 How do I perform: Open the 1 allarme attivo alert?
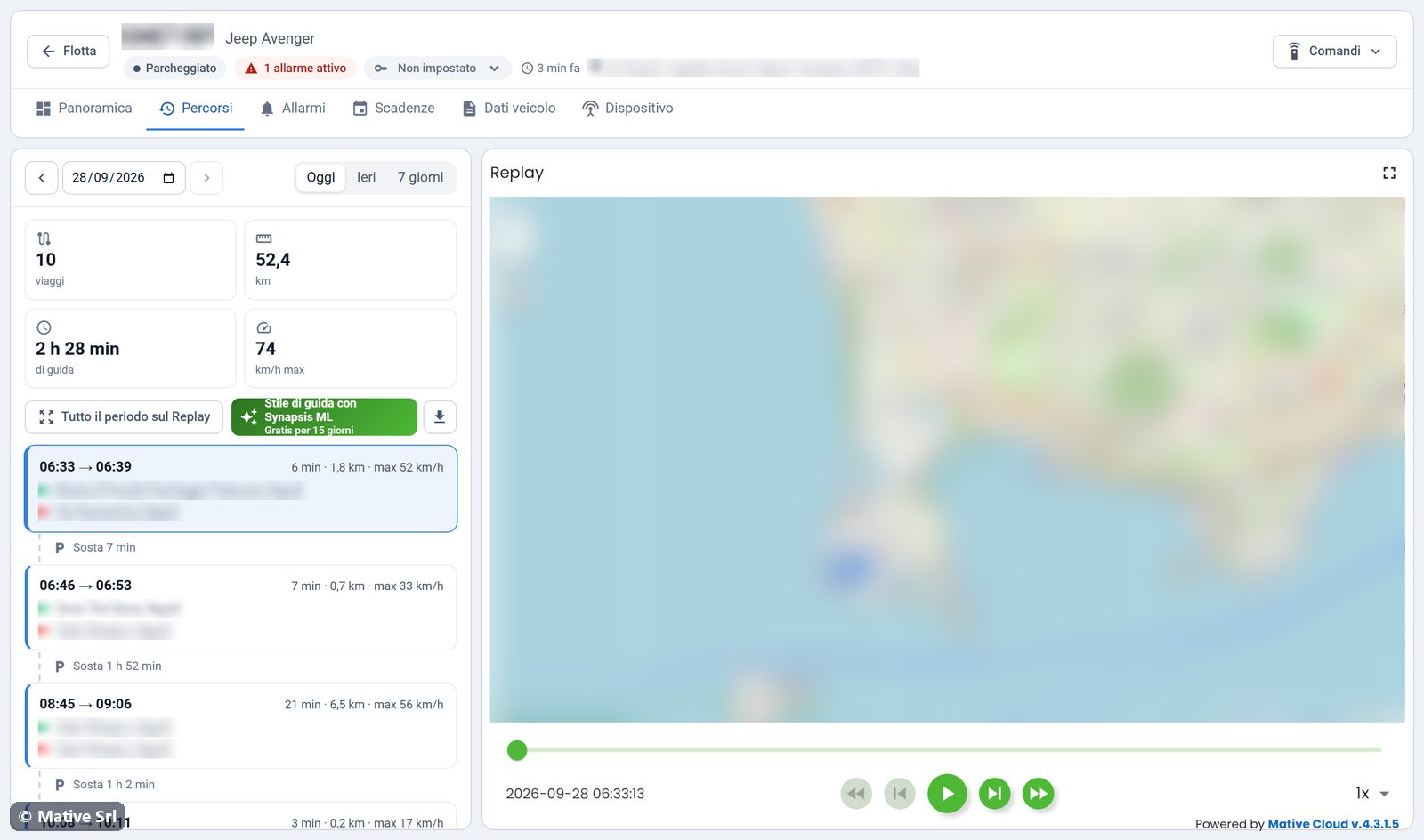click(295, 69)
